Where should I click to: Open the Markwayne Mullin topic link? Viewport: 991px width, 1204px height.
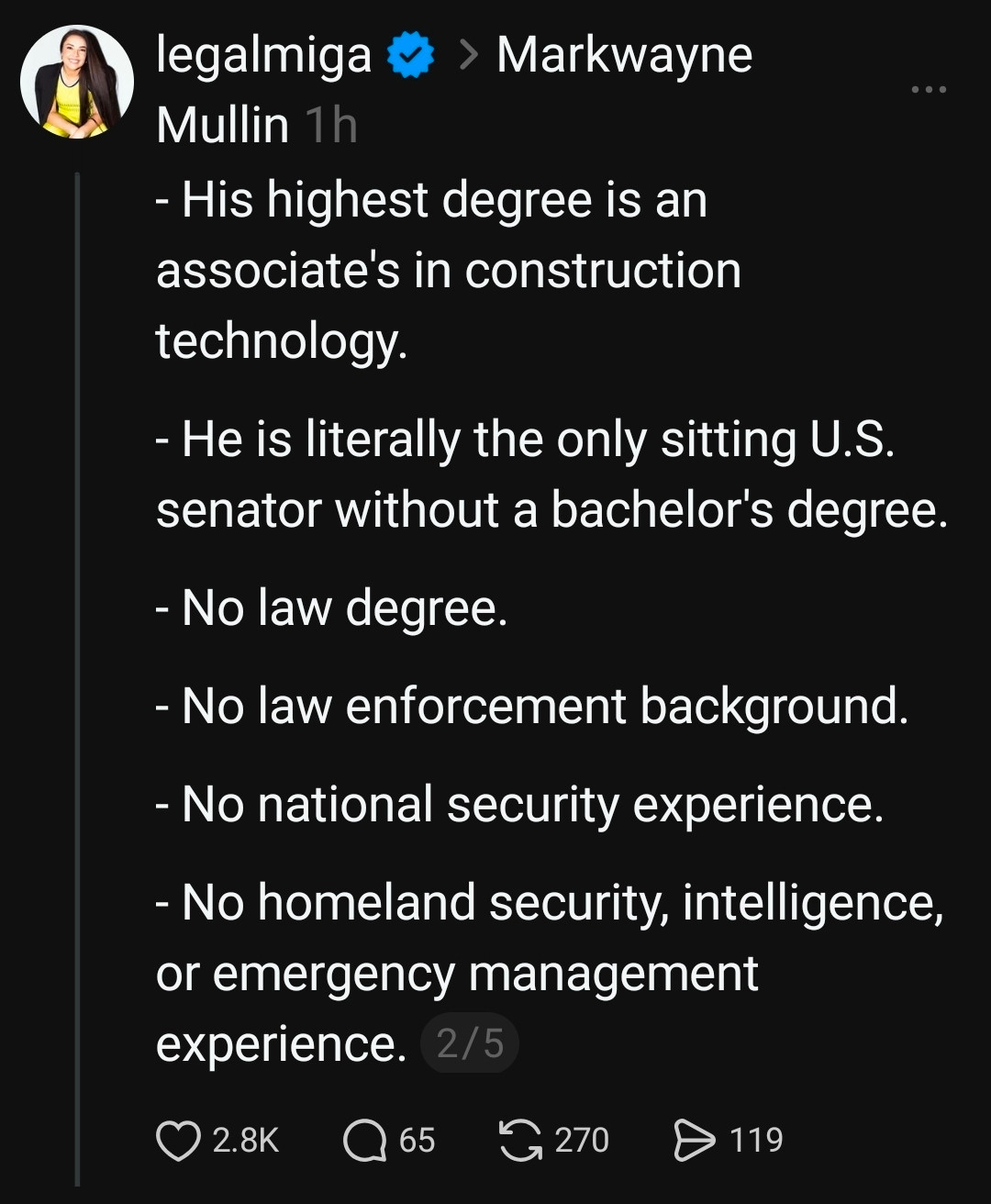pos(624,56)
